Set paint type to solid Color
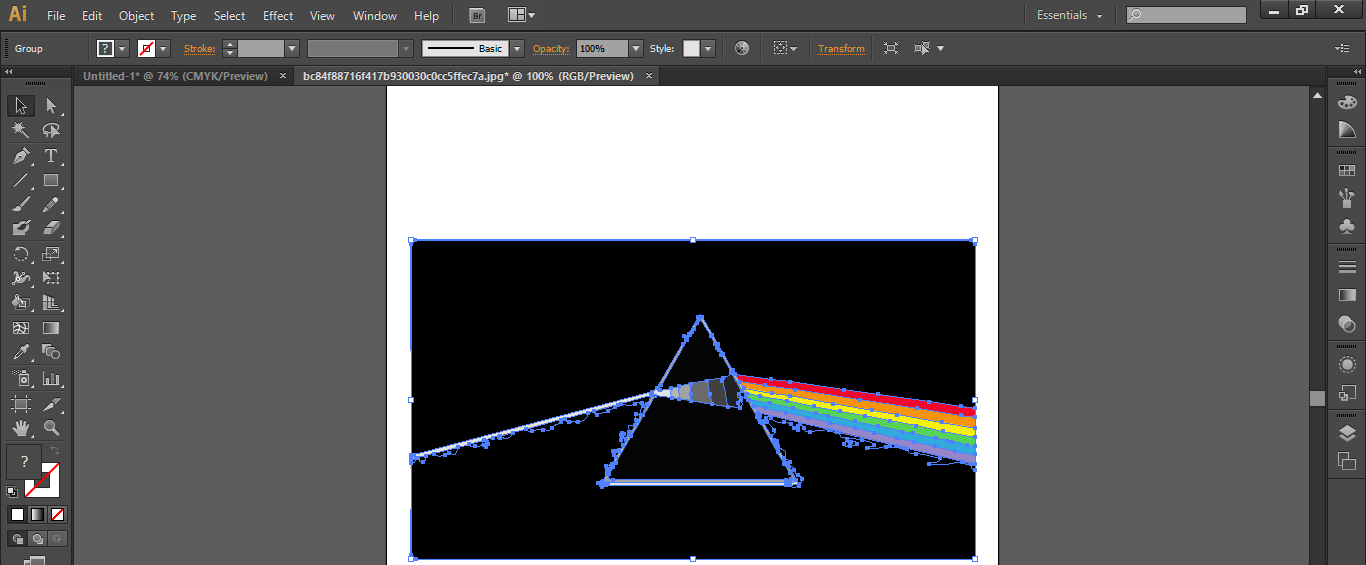Screen dimensions: 1366x565 (17, 514)
